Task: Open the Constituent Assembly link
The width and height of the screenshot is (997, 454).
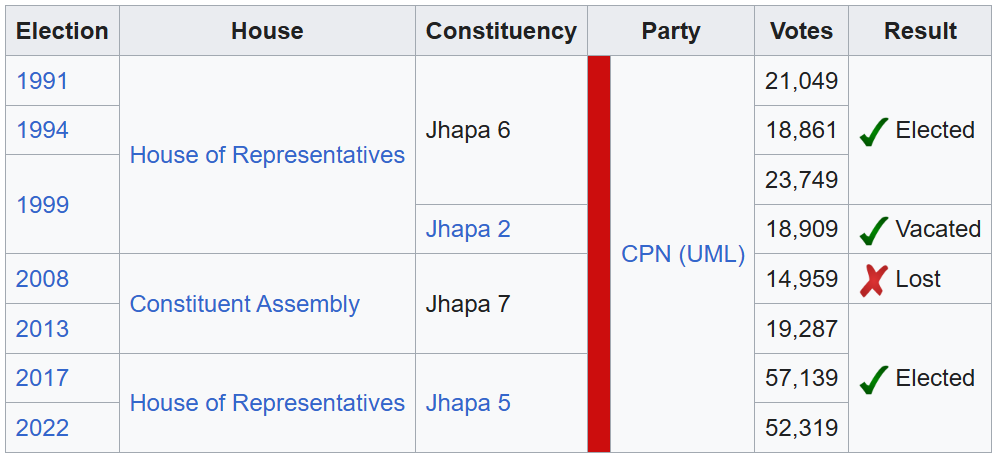Action: click(244, 304)
